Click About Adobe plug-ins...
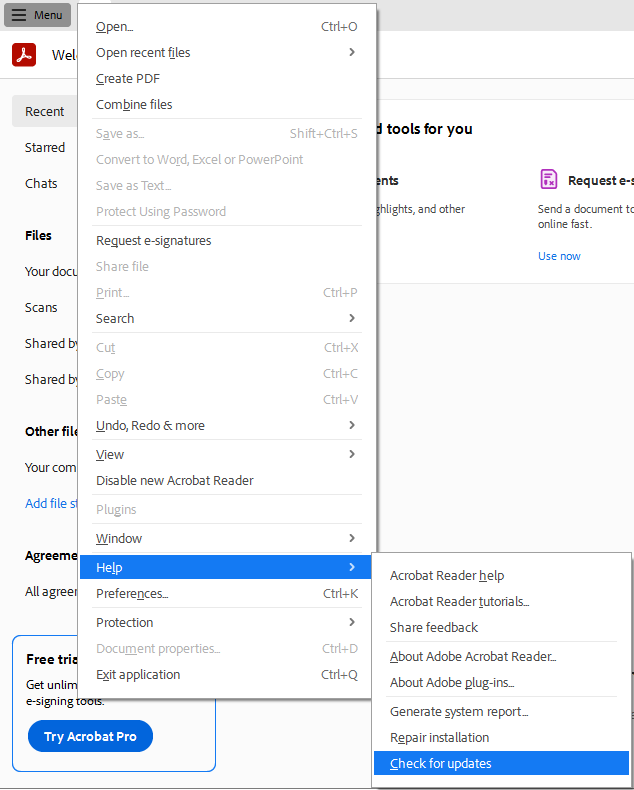This screenshot has height=790, width=634. pyautogui.click(x=501, y=683)
